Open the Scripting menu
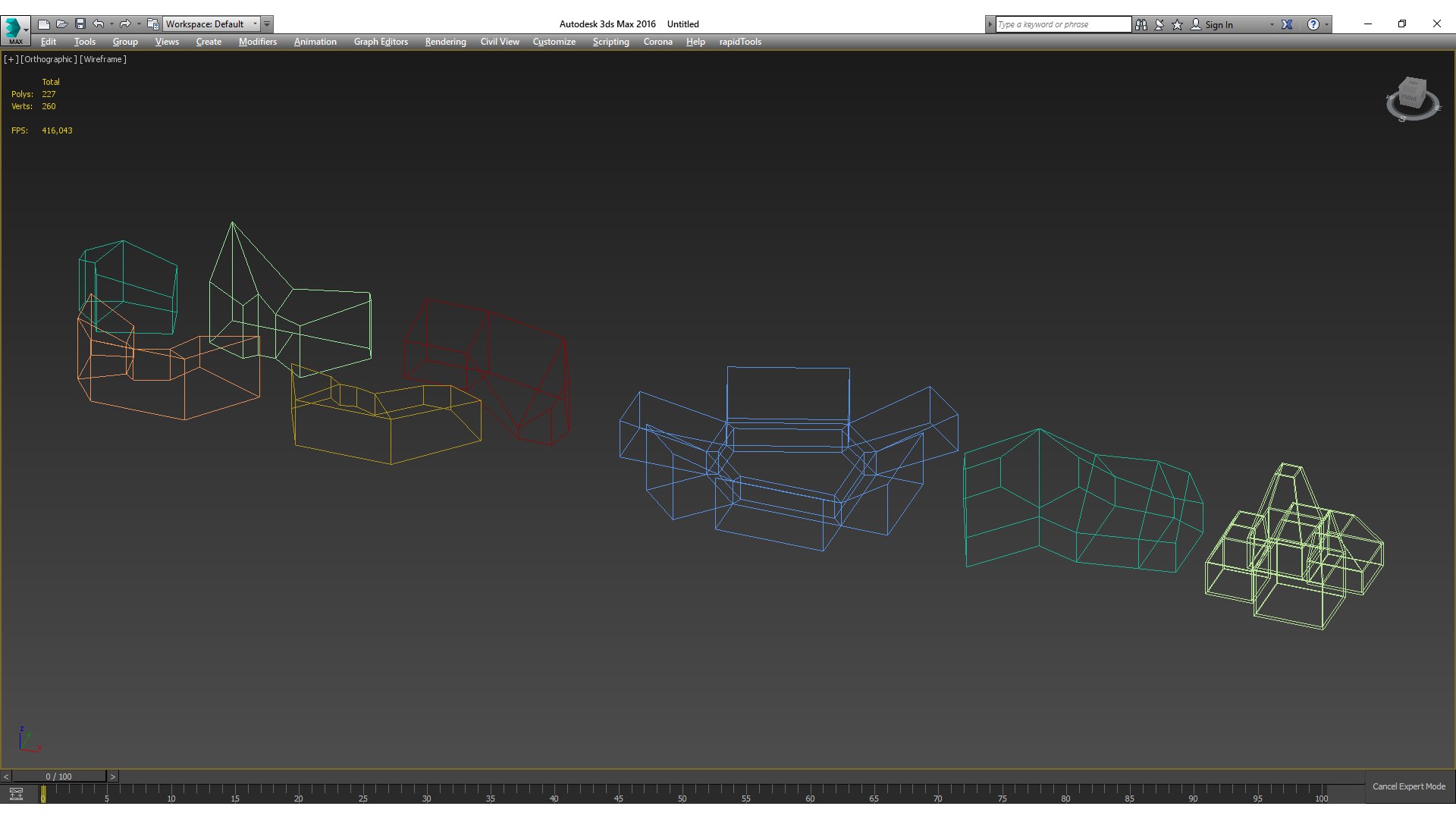The image size is (1456, 819). coord(610,42)
